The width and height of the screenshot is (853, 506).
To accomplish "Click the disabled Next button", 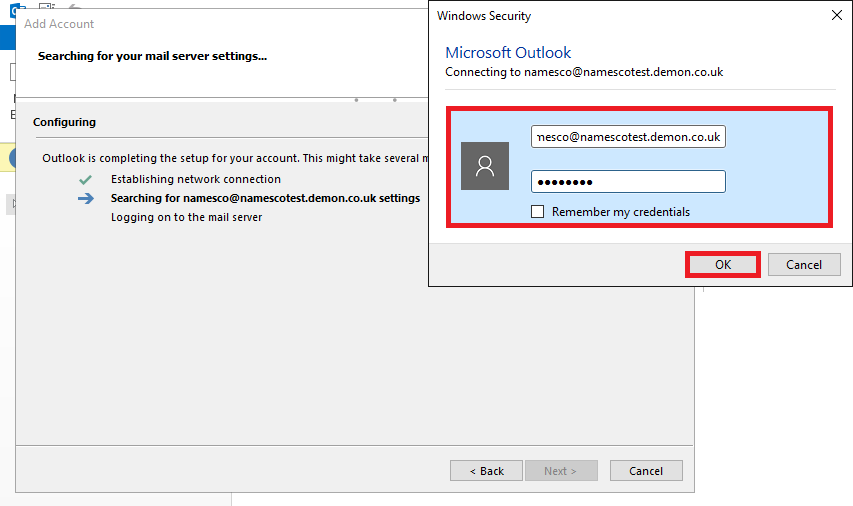I will point(561,471).
